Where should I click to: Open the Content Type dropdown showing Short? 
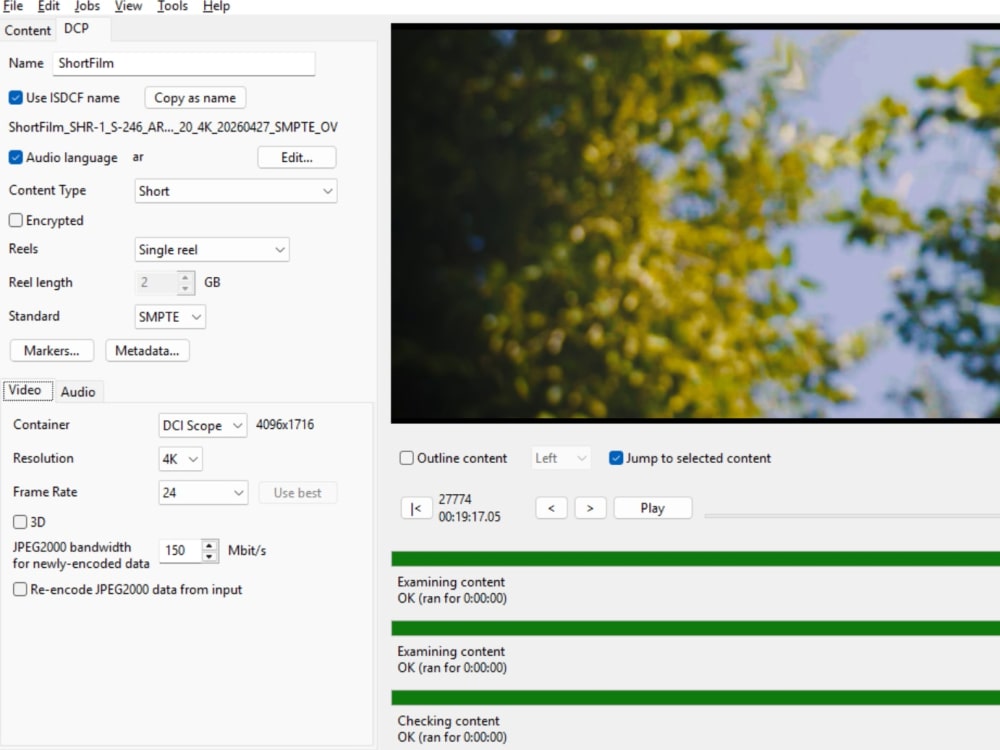(x=235, y=191)
